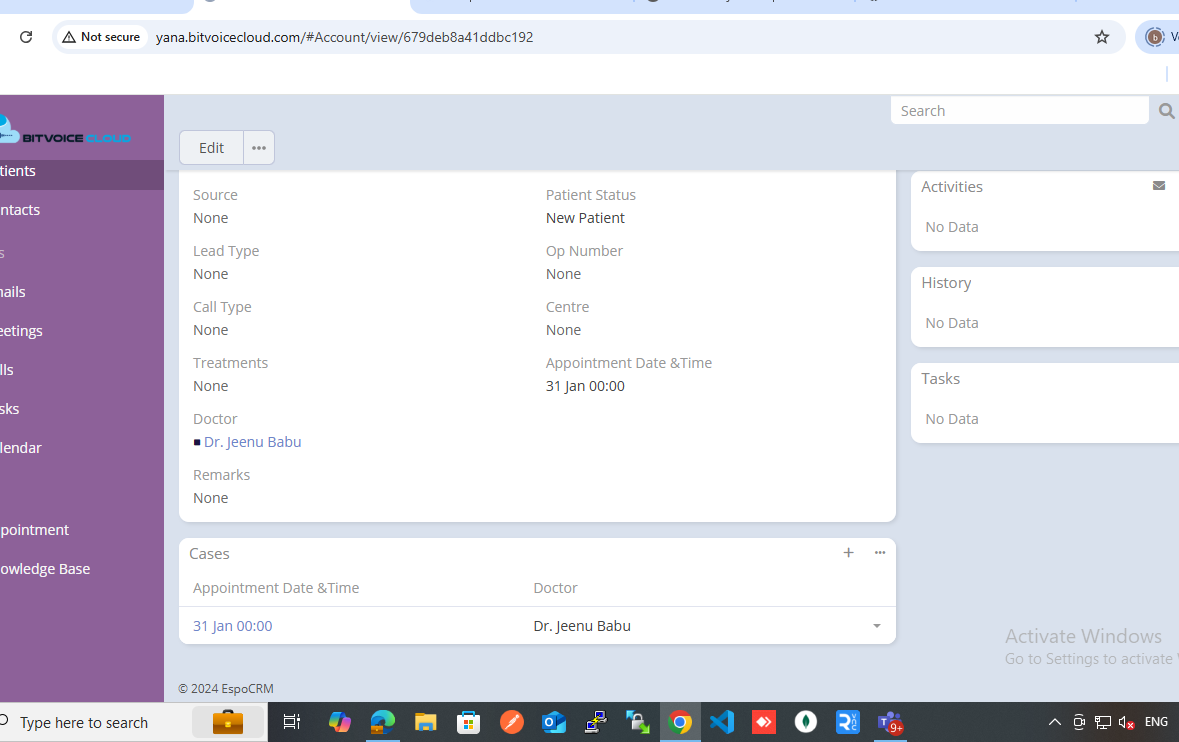Click the Search magnifier icon
Image resolution: width=1179 pixels, height=742 pixels.
pyautogui.click(x=1166, y=111)
